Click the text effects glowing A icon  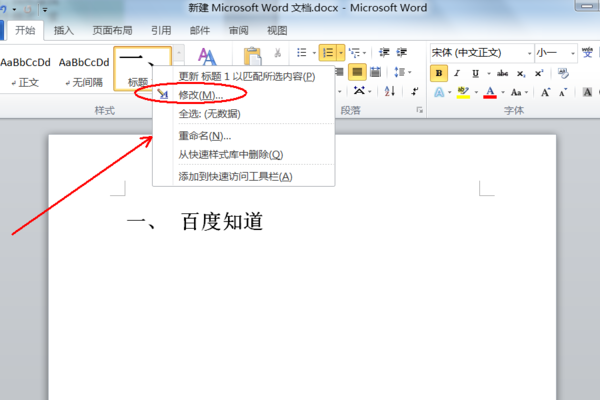pyautogui.click(x=439, y=92)
